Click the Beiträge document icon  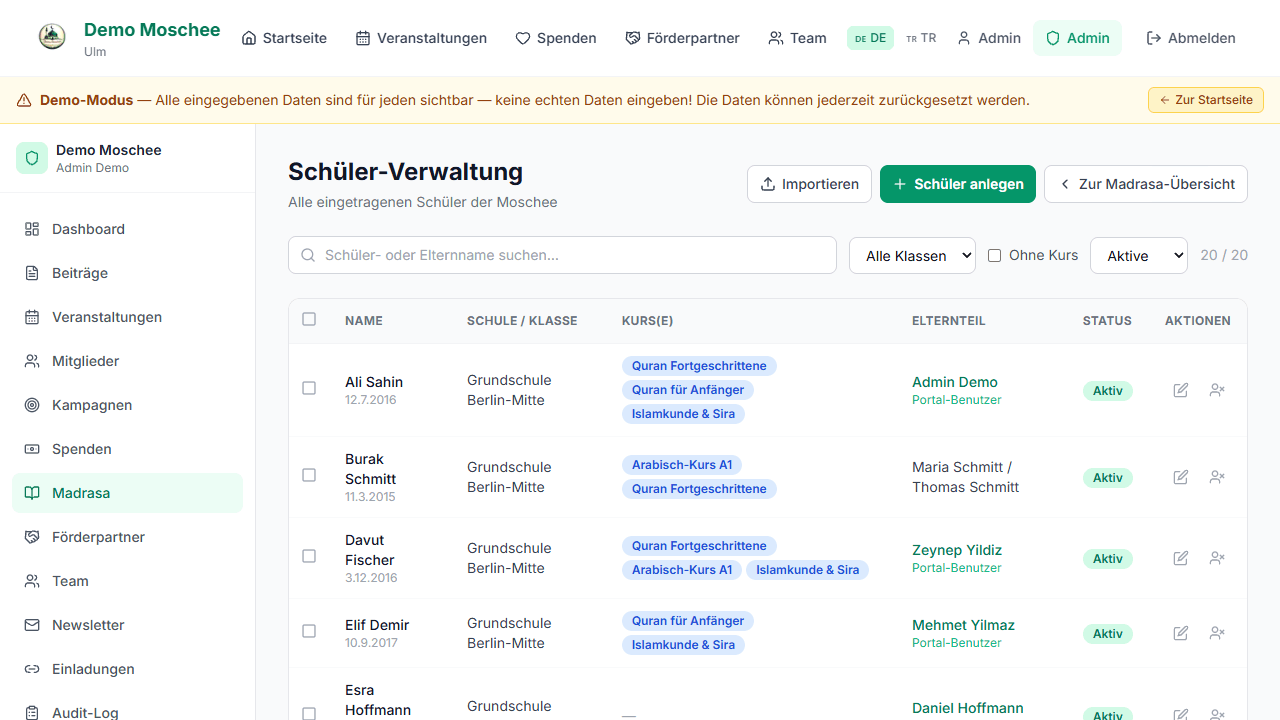point(32,273)
